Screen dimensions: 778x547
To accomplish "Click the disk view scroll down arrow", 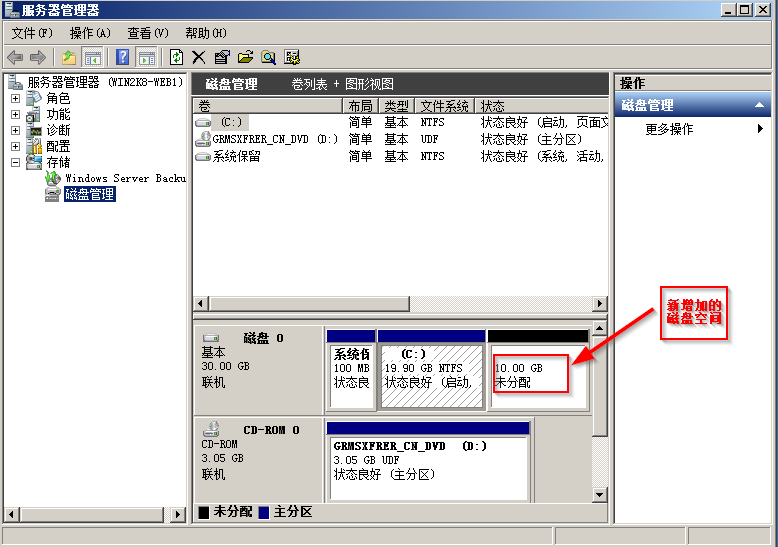I will 599,494.
